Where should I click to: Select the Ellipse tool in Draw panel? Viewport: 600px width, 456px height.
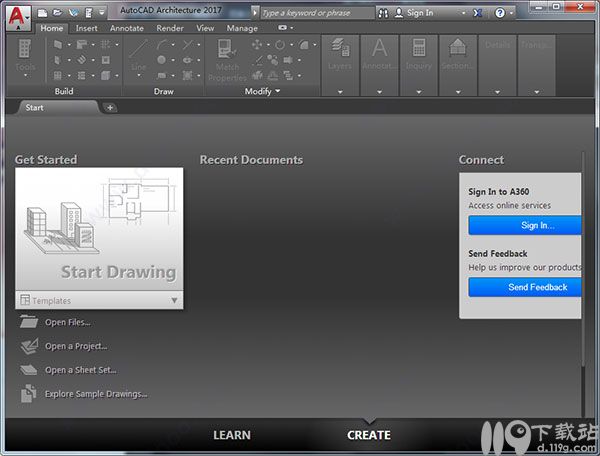point(188,60)
